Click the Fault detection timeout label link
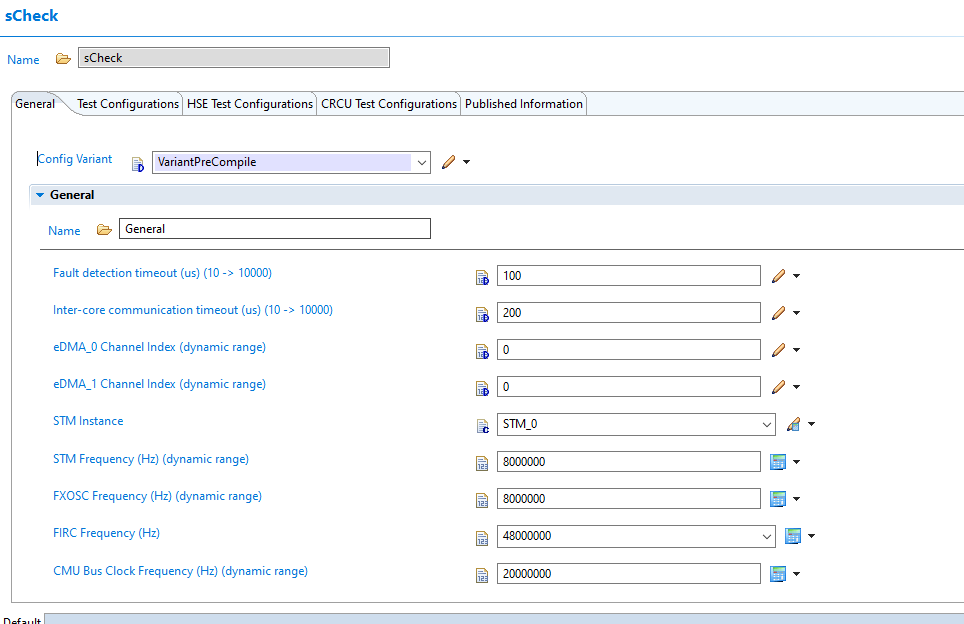964x624 pixels. 162,273
